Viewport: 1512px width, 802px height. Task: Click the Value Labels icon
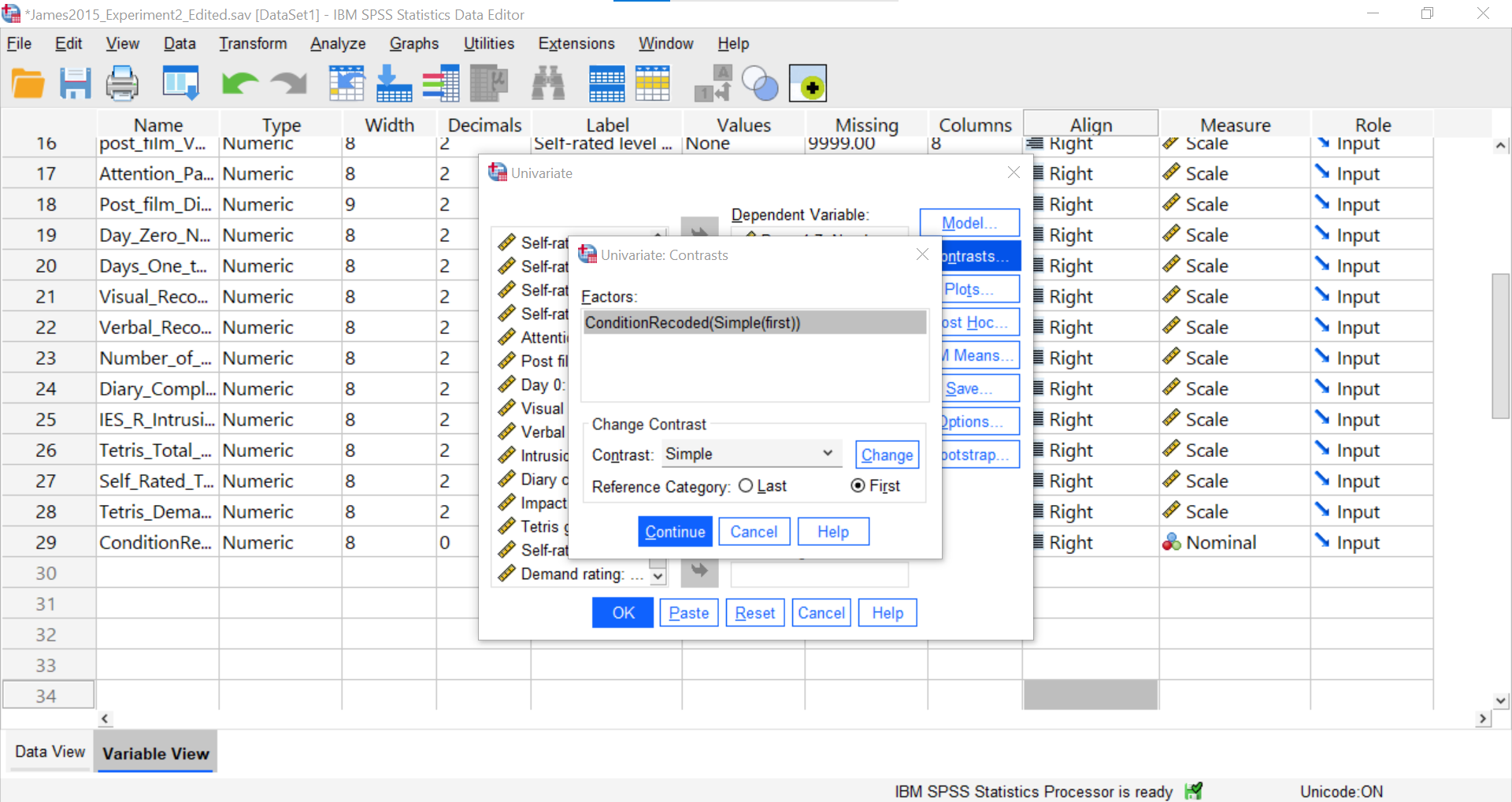click(x=713, y=84)
